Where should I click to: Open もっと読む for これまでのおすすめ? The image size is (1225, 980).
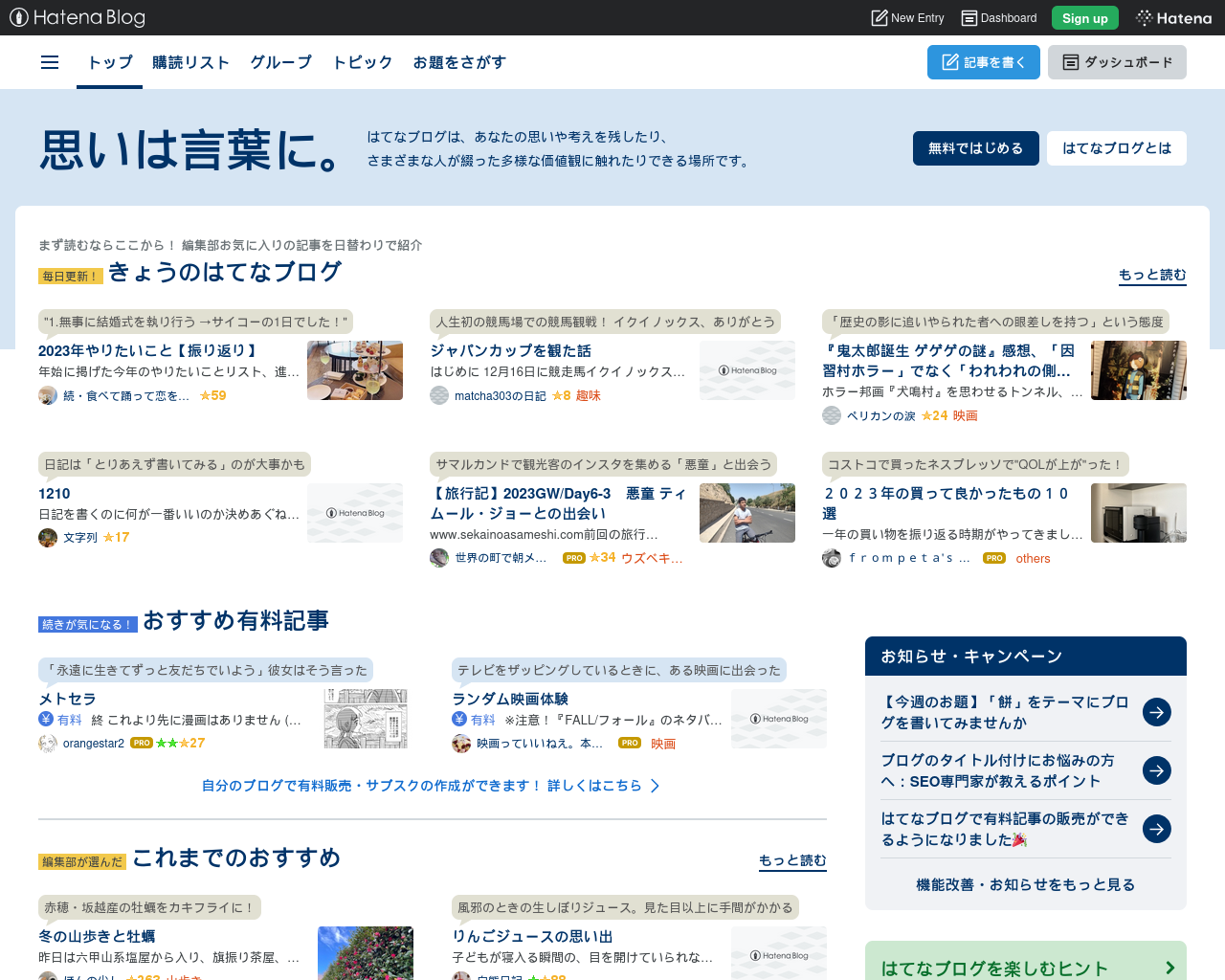click(x=792, y=860)
